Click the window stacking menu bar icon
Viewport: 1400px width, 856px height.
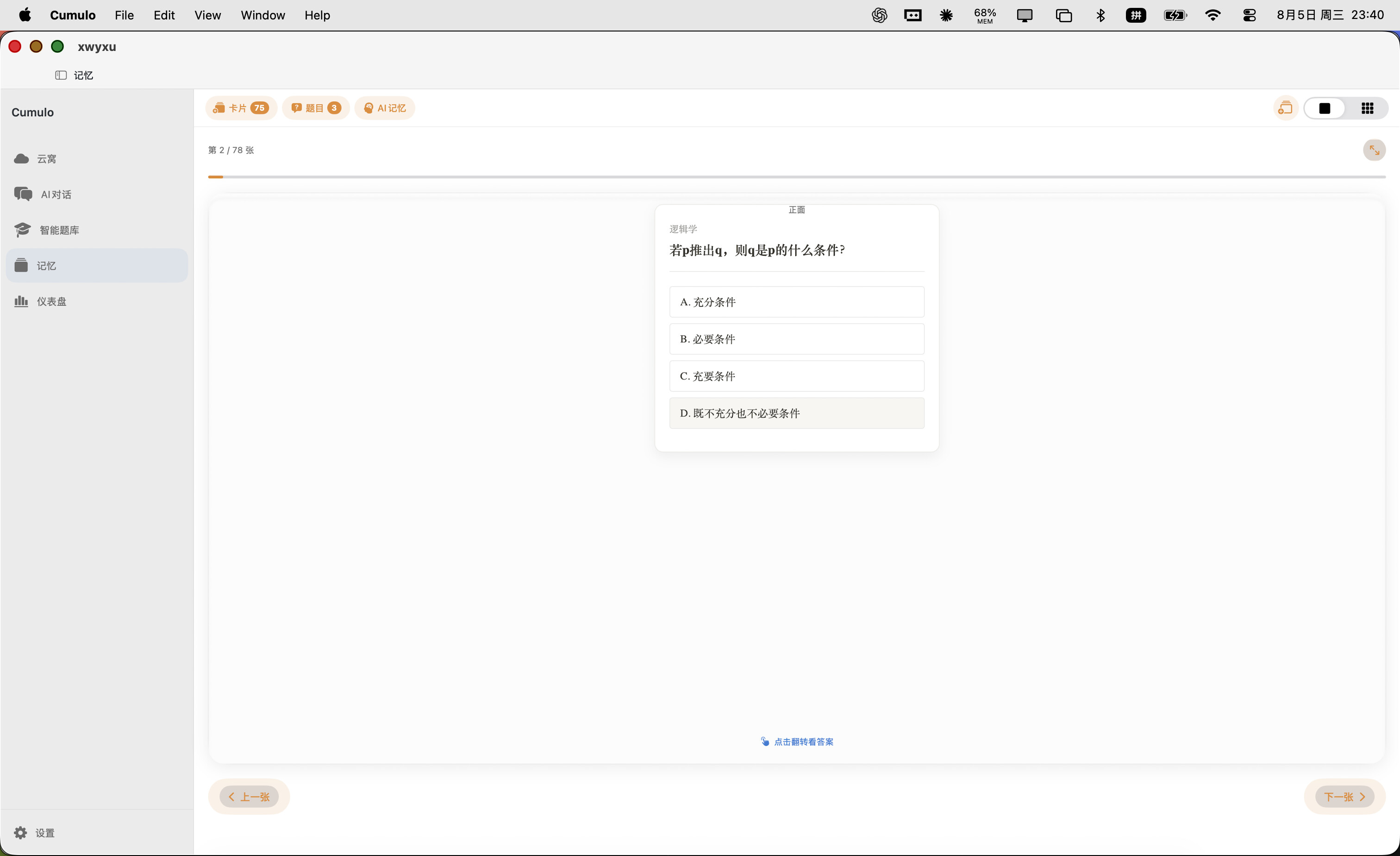[x=1063, y=15]
